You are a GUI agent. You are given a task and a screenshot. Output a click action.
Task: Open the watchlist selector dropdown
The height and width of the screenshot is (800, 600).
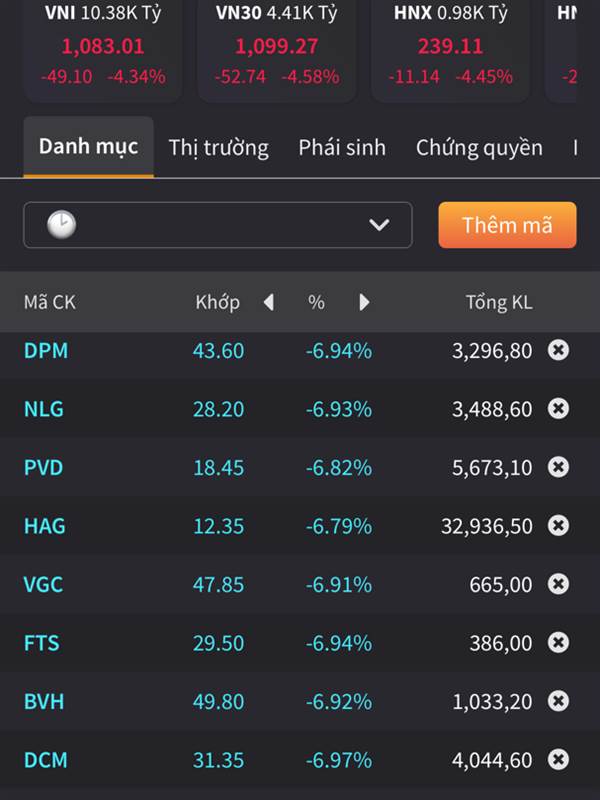click(x=218, y=225)
